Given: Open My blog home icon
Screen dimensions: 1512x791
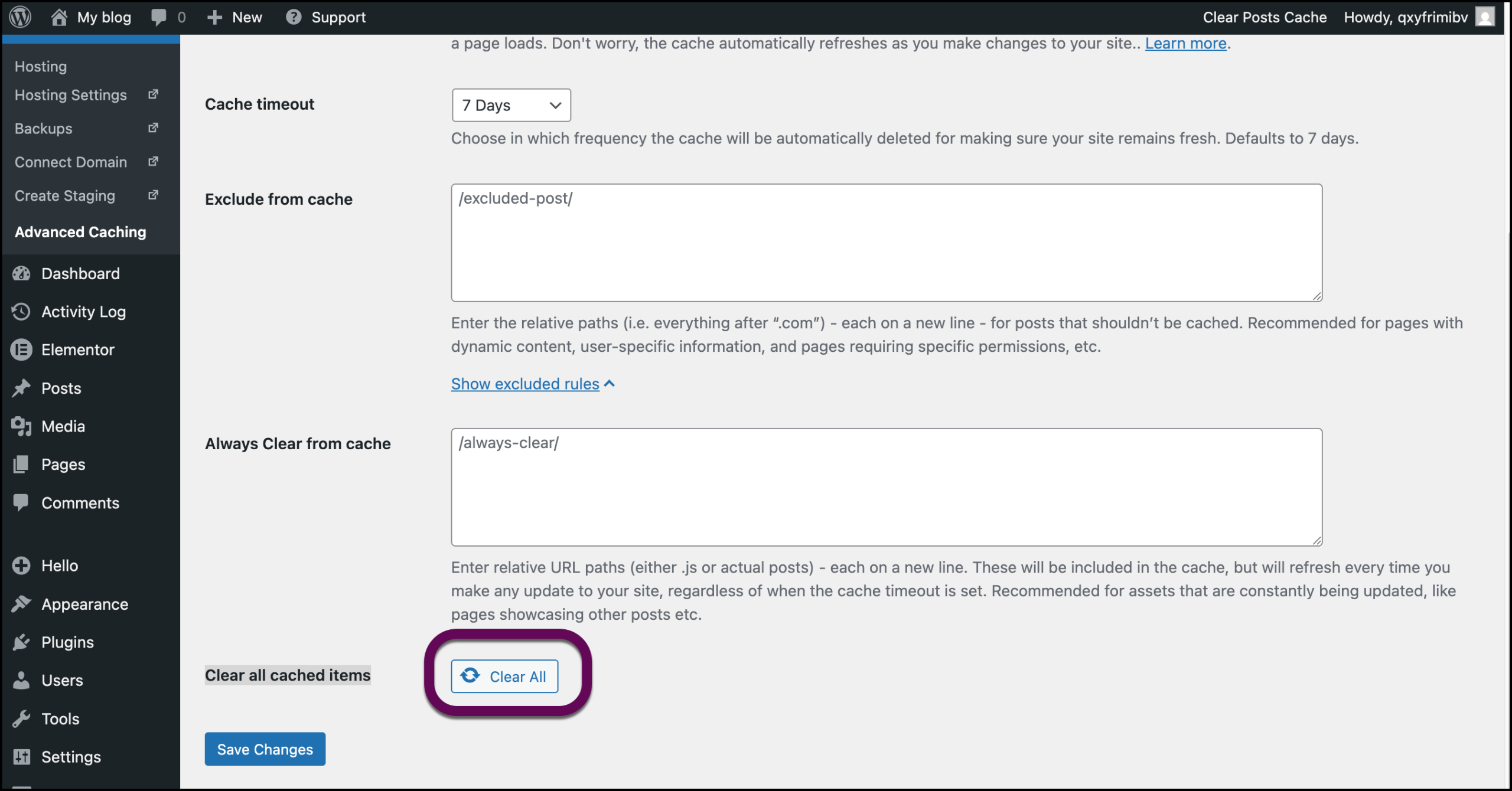Looking at the screenshot, I should coord(59,17).
